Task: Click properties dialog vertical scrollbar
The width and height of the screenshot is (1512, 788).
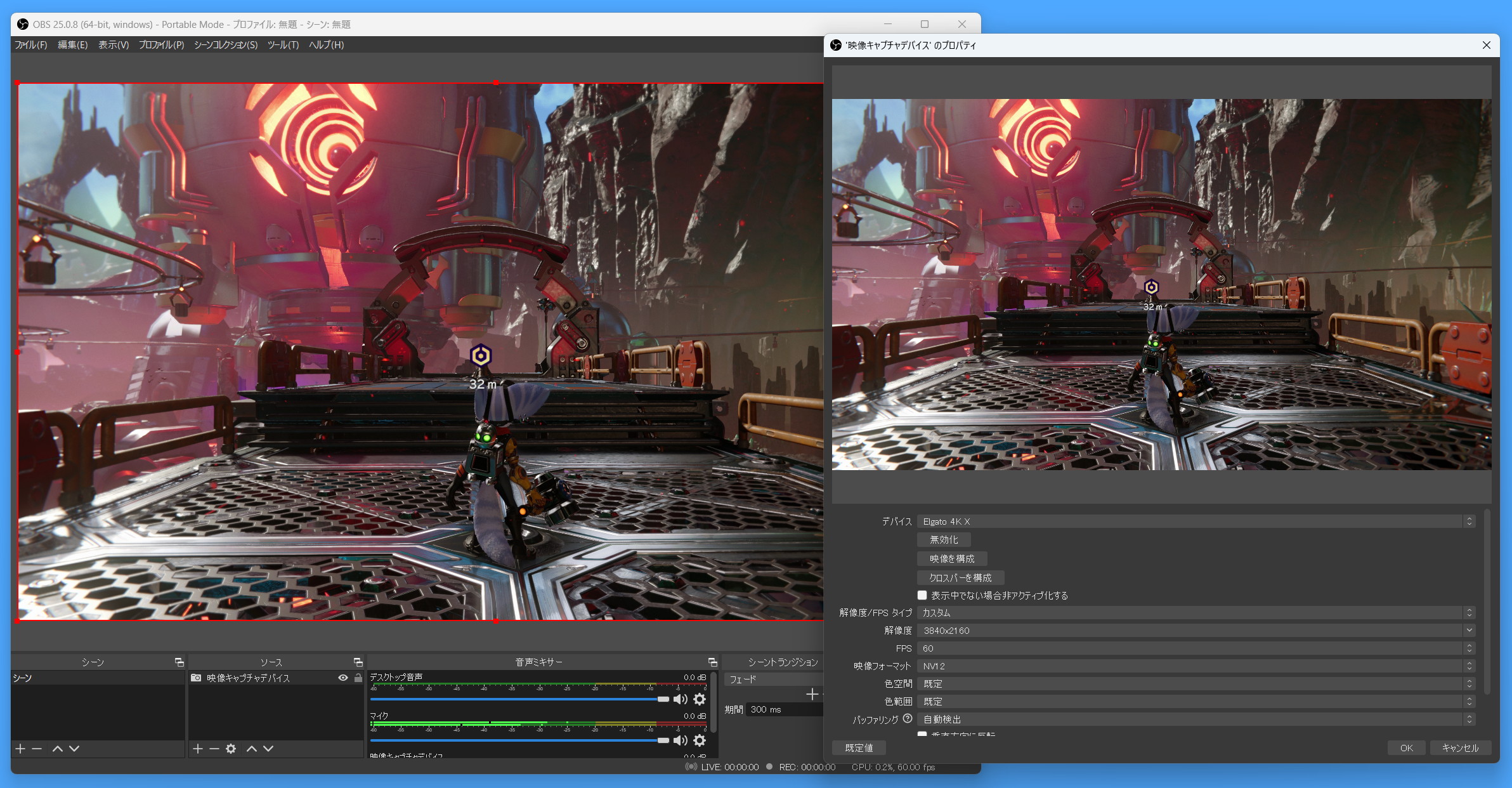Action: click(x=1487, y=601)
